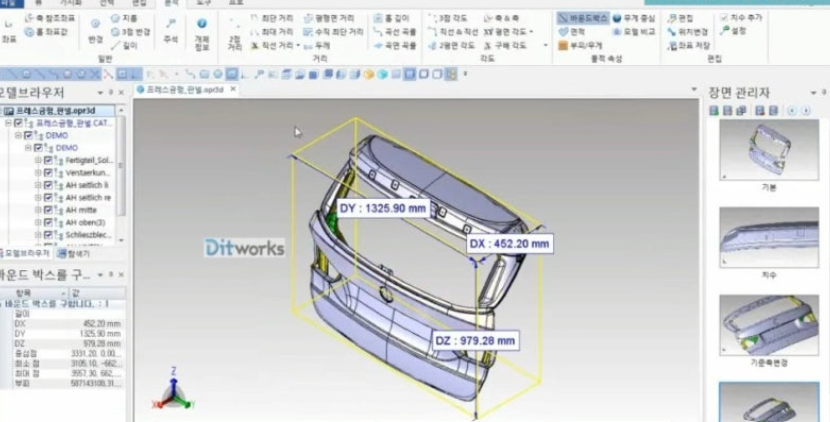Select the 홀 깊이 hole depth tool
The width and height of the screenshot is (830, 422).
pos(391,19)
